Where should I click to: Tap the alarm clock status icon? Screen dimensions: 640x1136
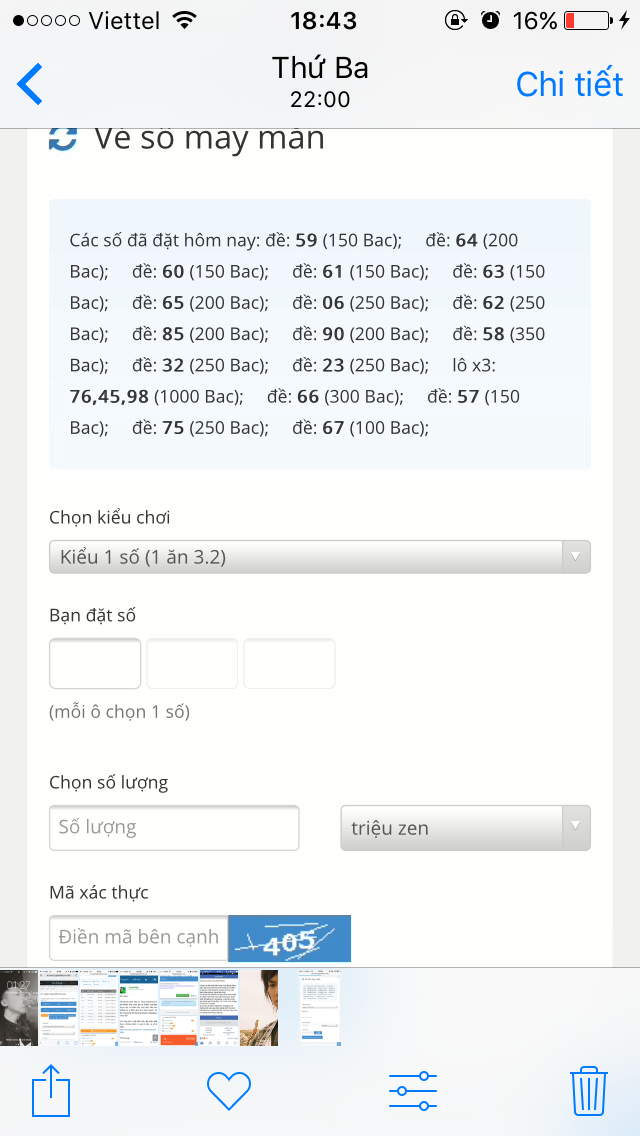pyautogui.click(x=491, y=20)
